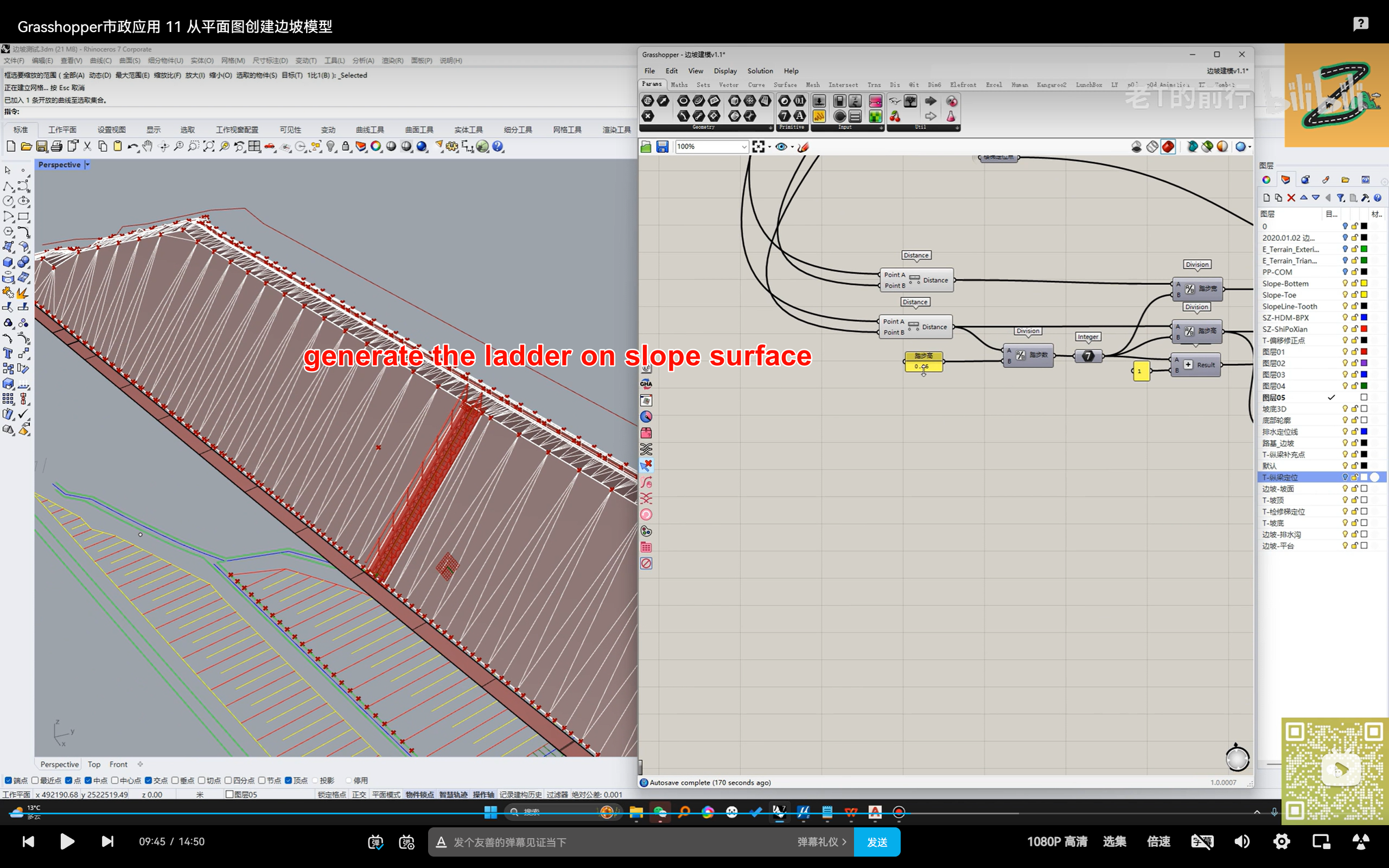Click the video settings gear icon
1389x868 pixels.
[x=1281, y=841]
